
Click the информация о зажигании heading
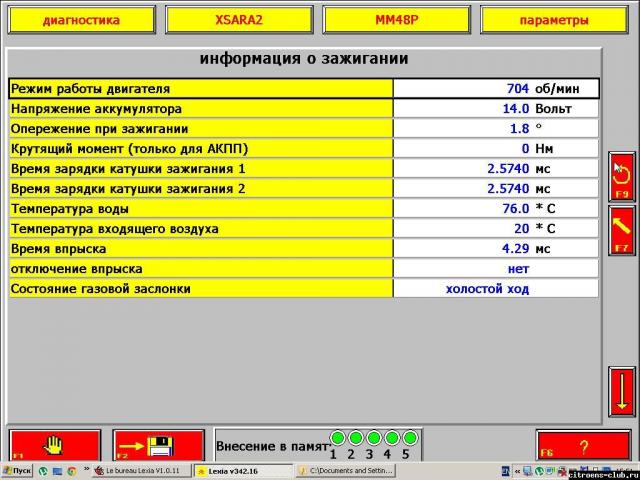coord(304,59)
